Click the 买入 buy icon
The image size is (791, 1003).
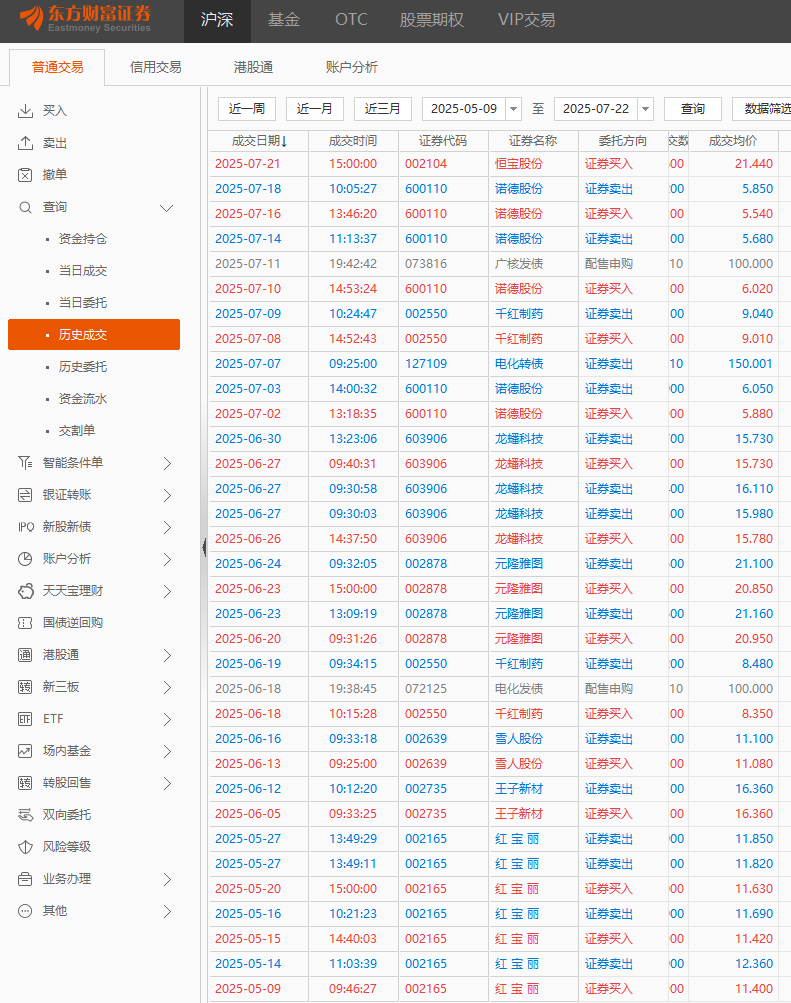click(25, 111)
